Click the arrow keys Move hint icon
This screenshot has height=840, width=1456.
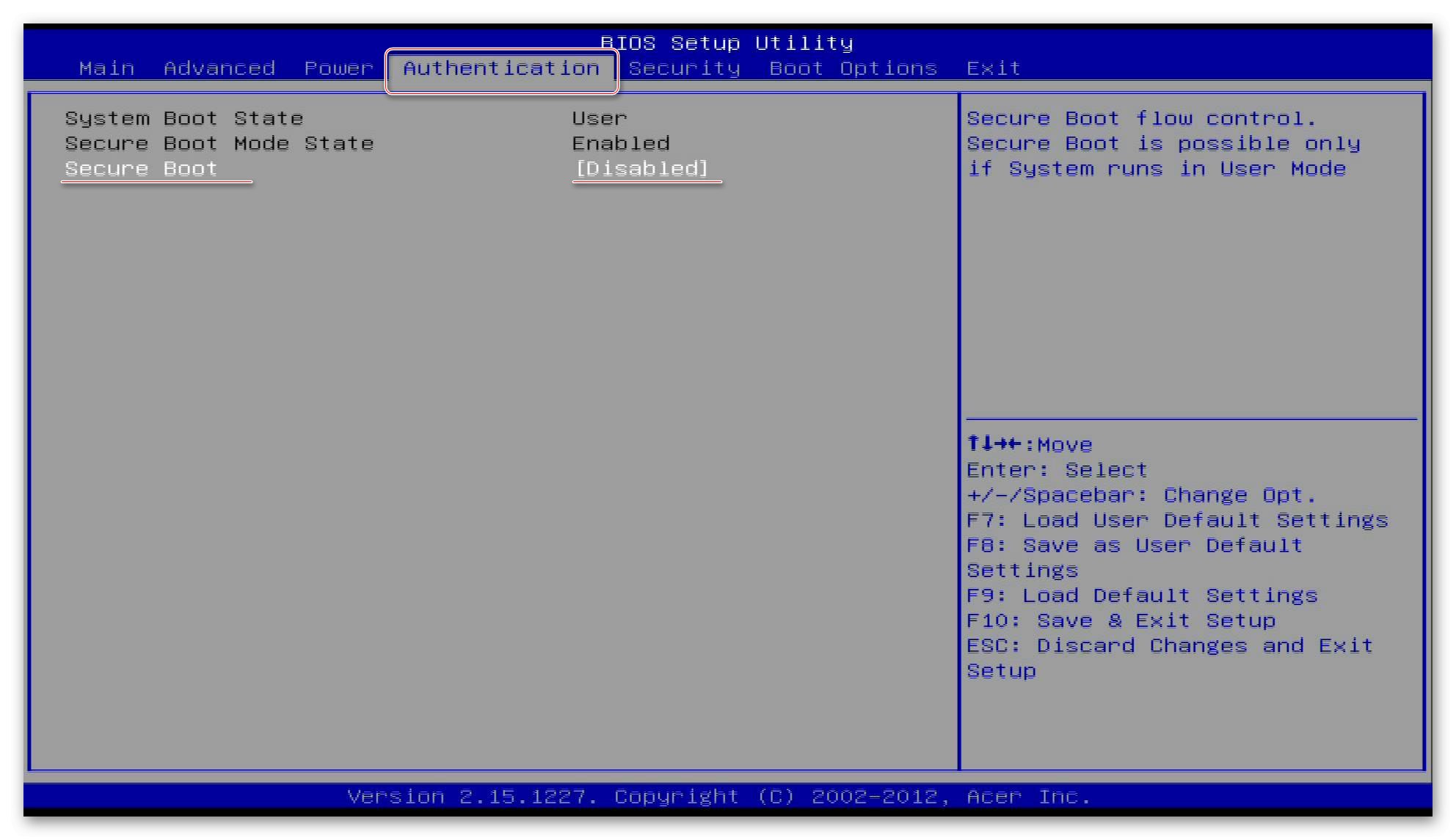(x=994, y=443)
